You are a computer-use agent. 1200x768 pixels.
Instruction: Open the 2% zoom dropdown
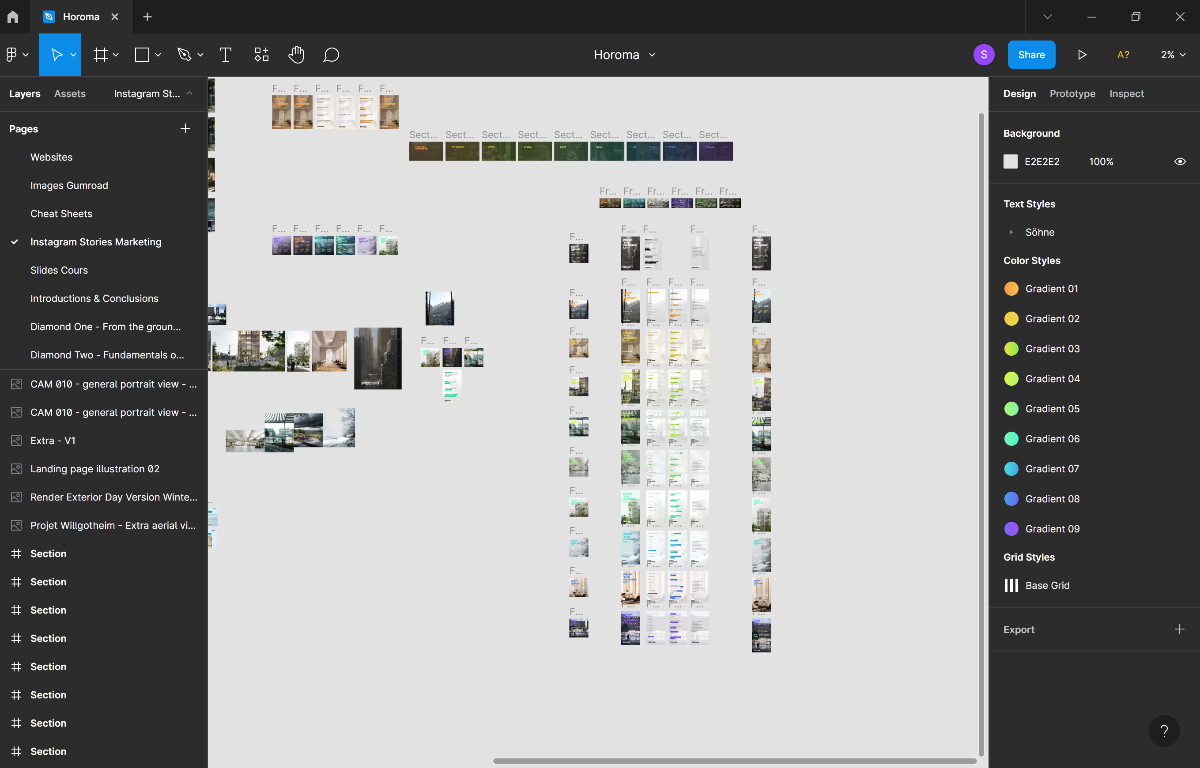[1174, 55]
